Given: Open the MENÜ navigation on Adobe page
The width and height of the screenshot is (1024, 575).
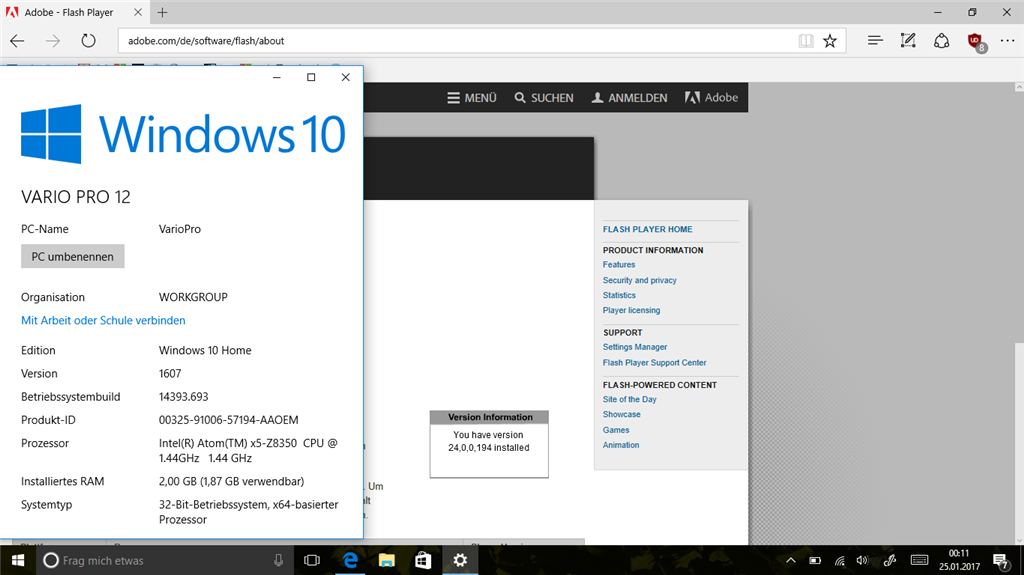Looking at the screenshot, I should 472,98.
